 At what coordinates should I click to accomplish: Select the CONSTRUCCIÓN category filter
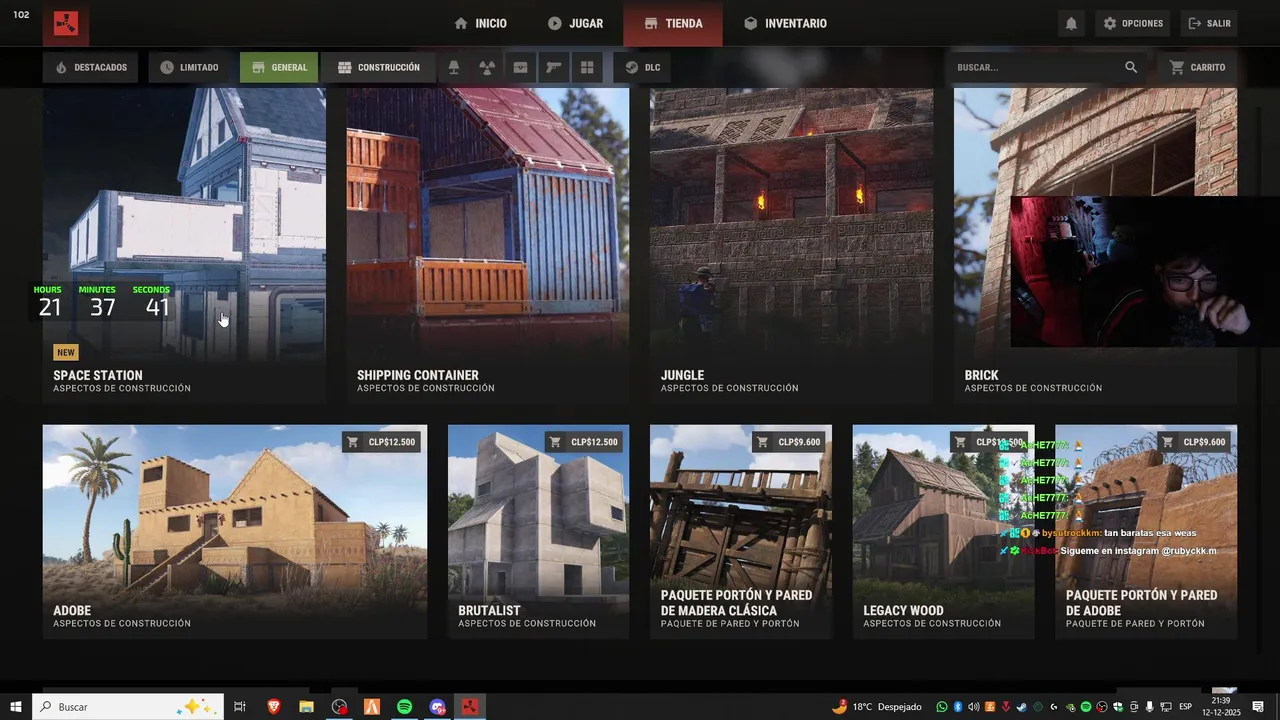378,67
